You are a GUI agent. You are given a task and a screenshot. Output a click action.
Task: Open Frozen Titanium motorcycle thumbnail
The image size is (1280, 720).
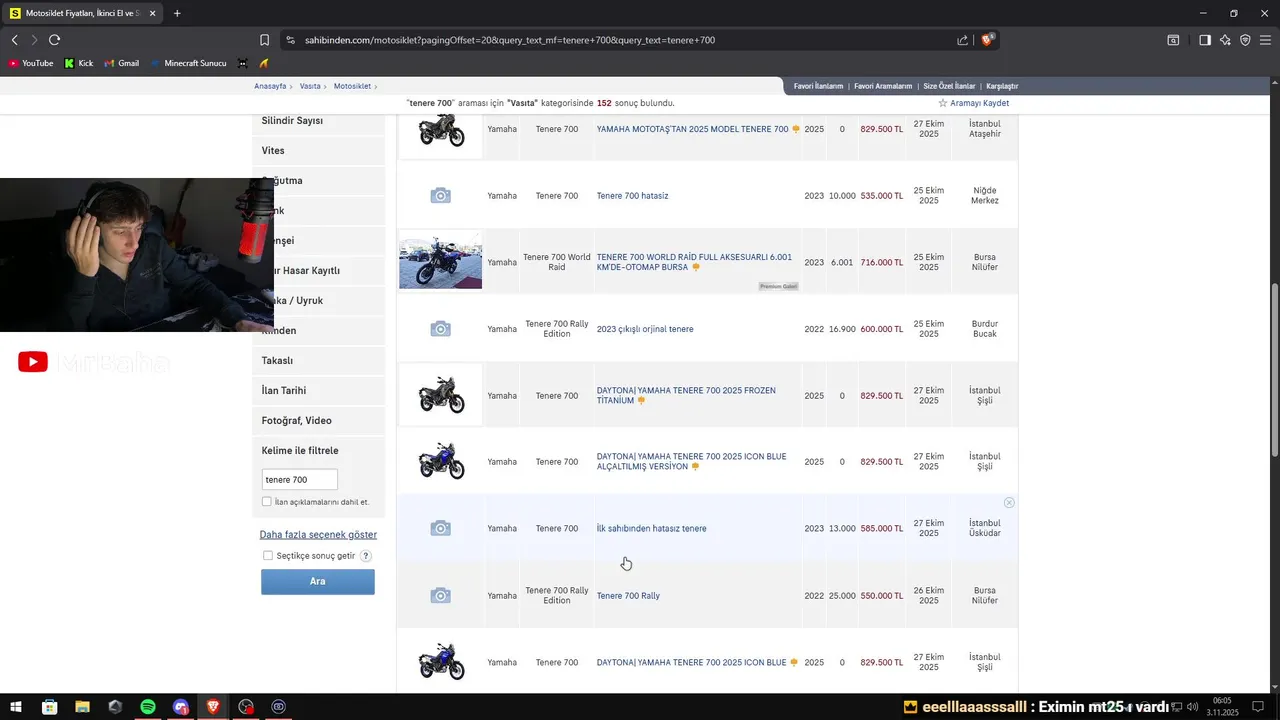click(440, 395)
